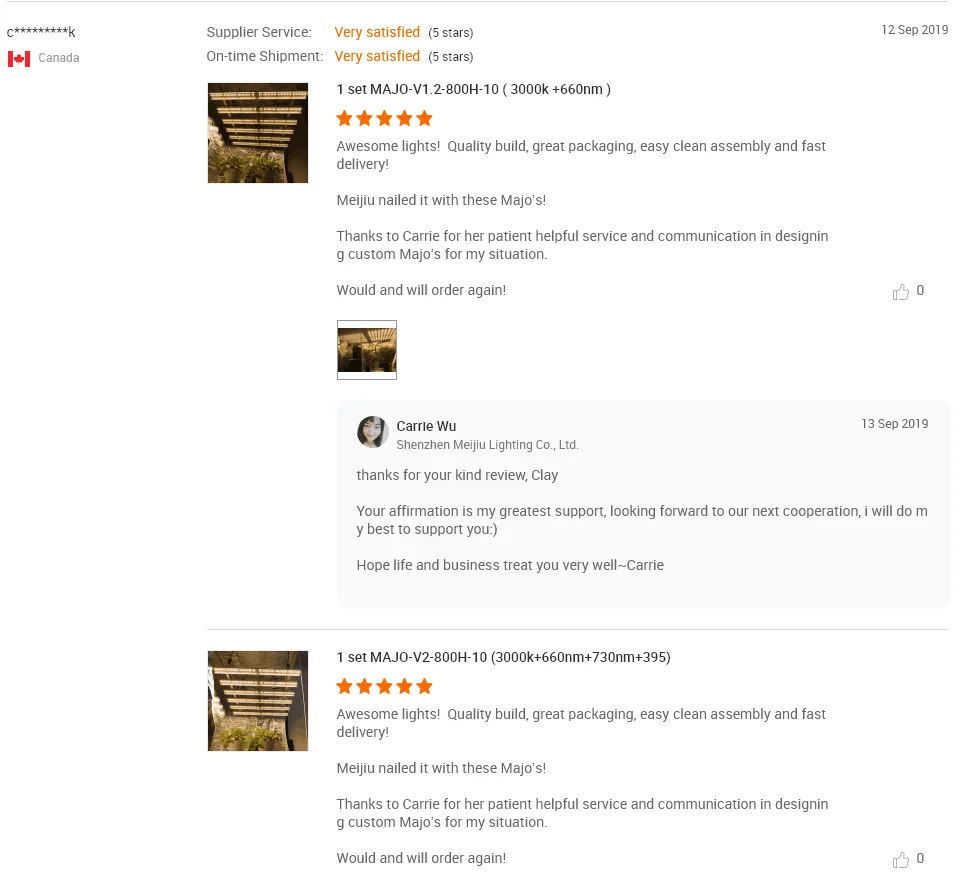Click the Canada country label
This screenshot has width=967, height=888.
pyautogui.click(x=59, y=58)
